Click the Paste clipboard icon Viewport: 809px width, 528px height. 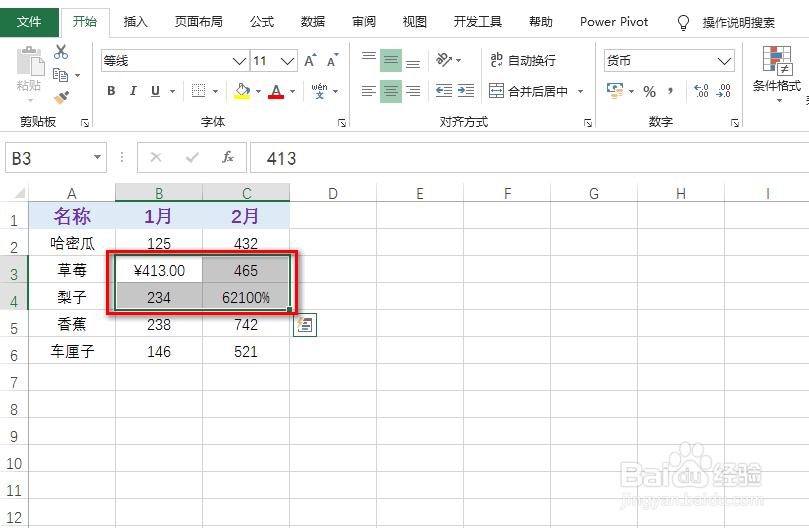pyautogui.click(x=29, y=61)
